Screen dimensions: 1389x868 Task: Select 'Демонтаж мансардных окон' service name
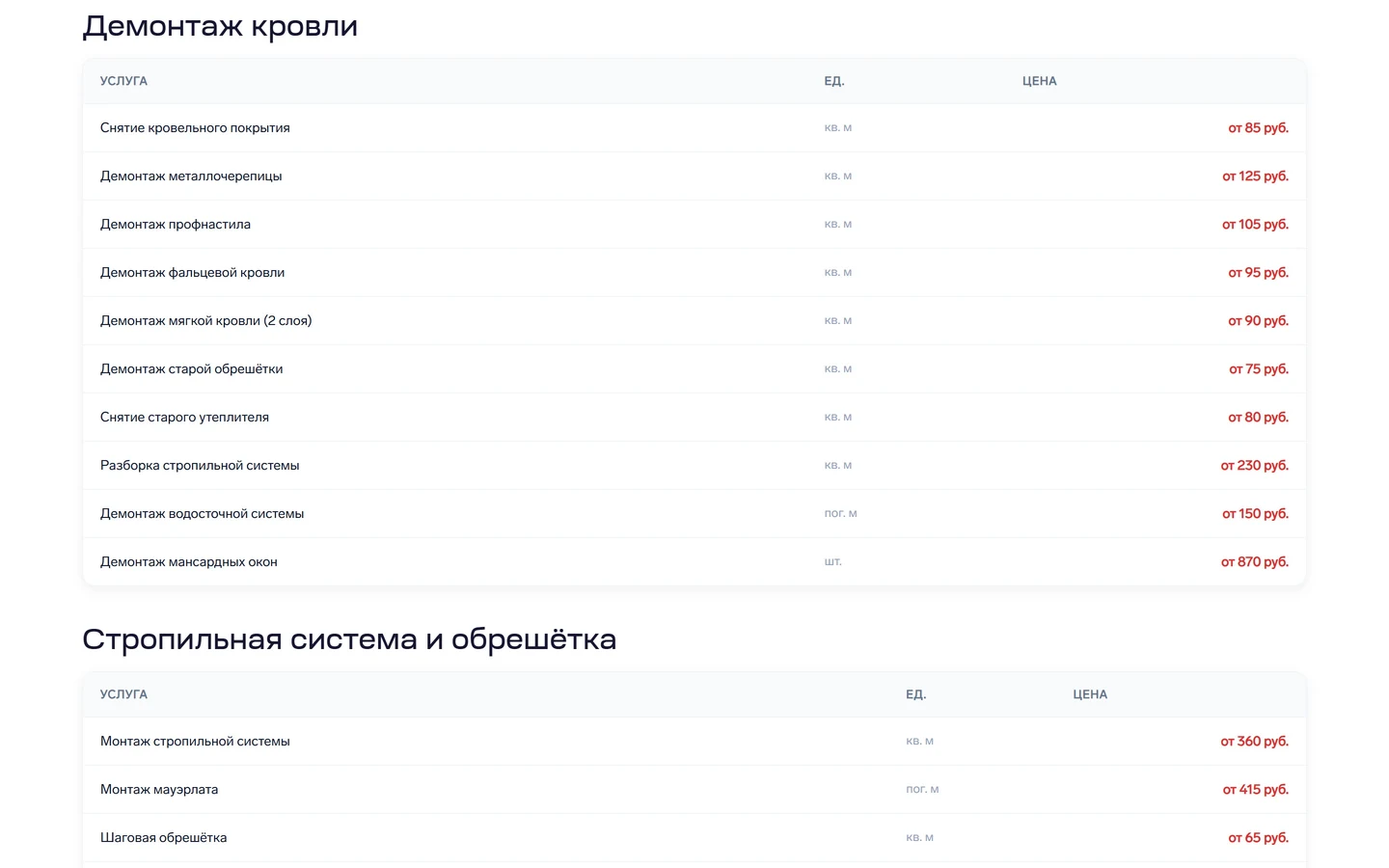(189, 561)
